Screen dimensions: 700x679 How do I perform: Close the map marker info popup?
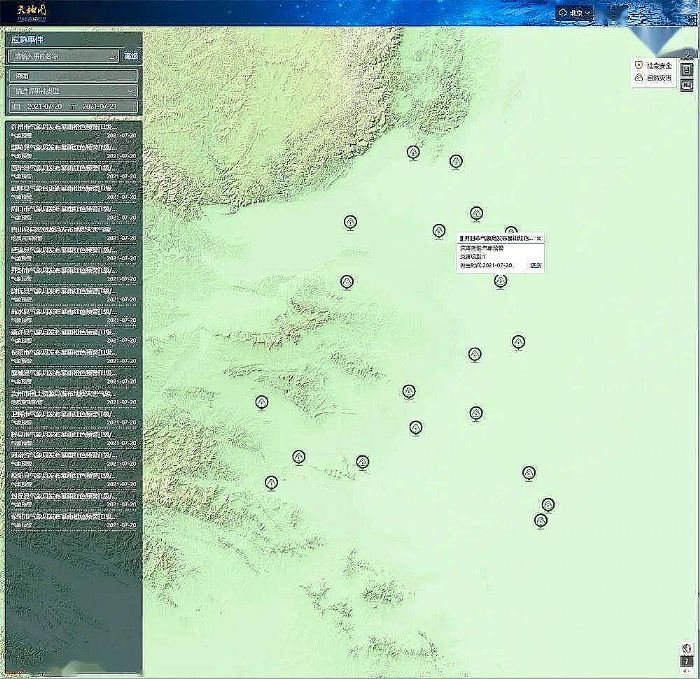tap(539, 238)
